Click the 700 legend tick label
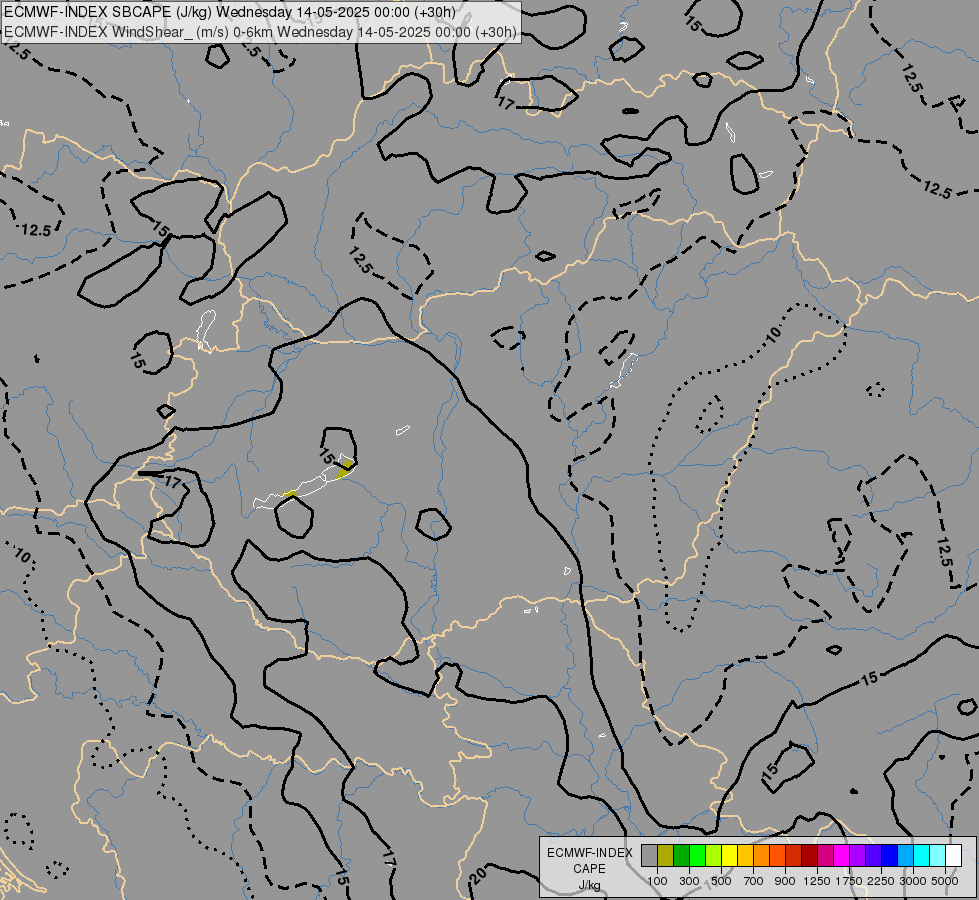The image size is (979, 900). [754, 881]
